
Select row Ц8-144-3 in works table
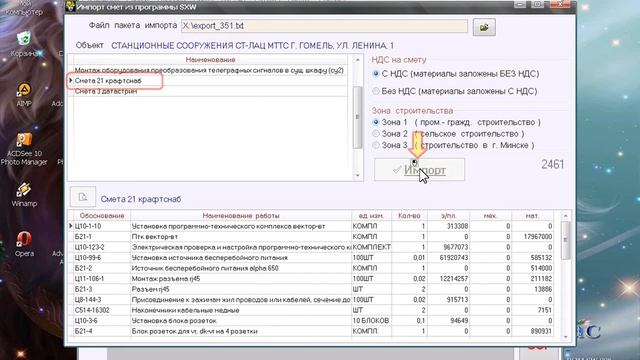312,300
